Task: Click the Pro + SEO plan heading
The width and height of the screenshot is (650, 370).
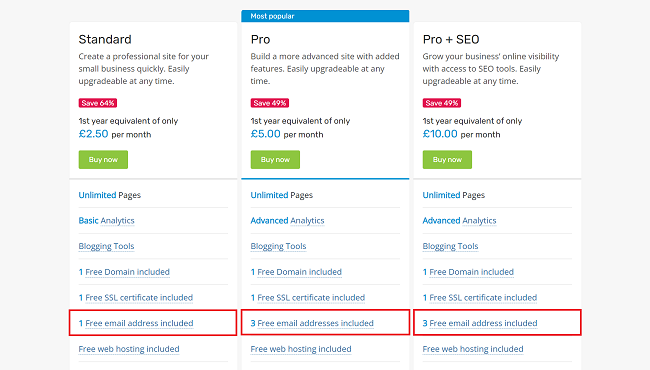Action: pos(451,39)
